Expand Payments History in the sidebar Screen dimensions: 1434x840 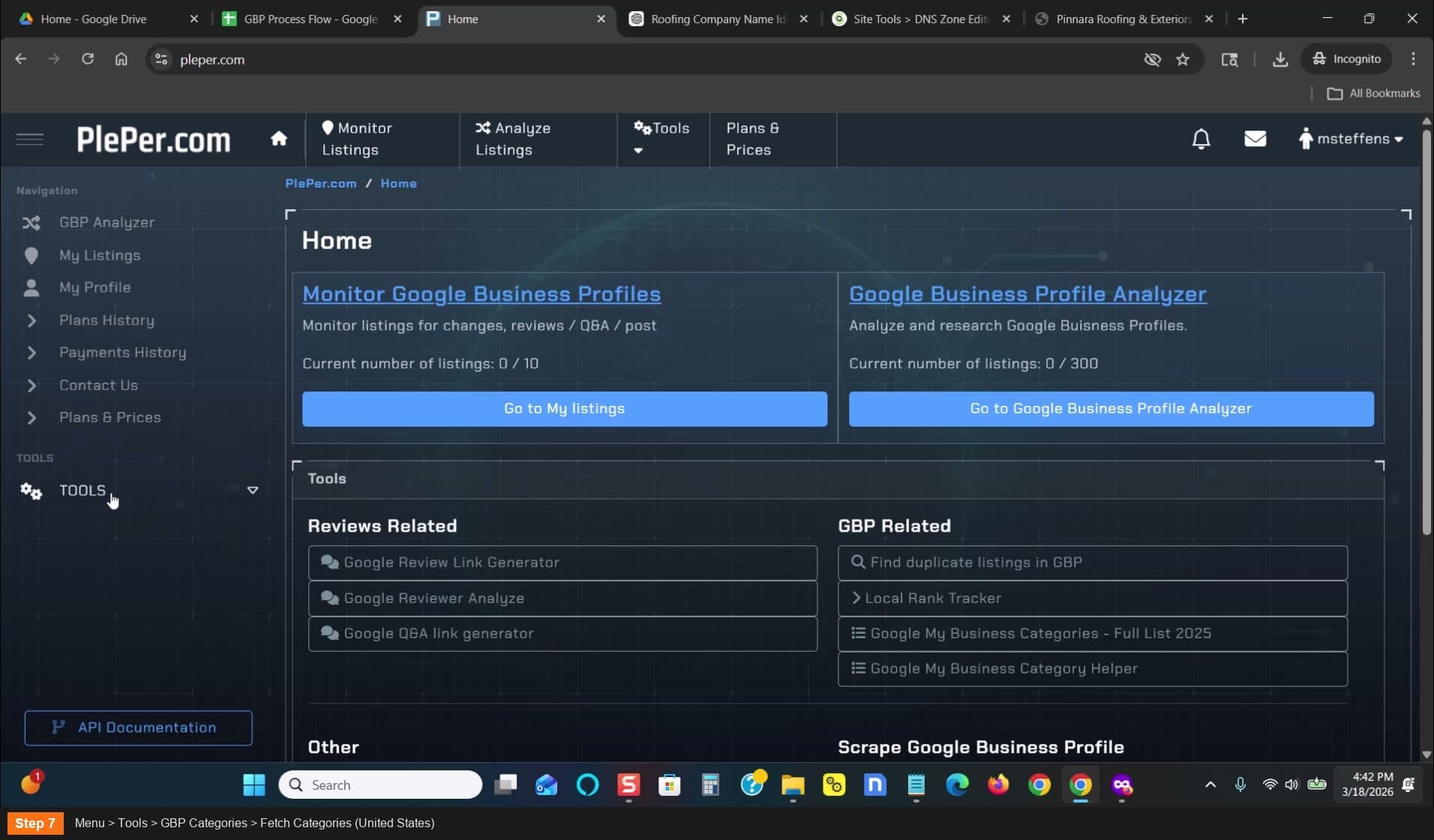(122, 352)
